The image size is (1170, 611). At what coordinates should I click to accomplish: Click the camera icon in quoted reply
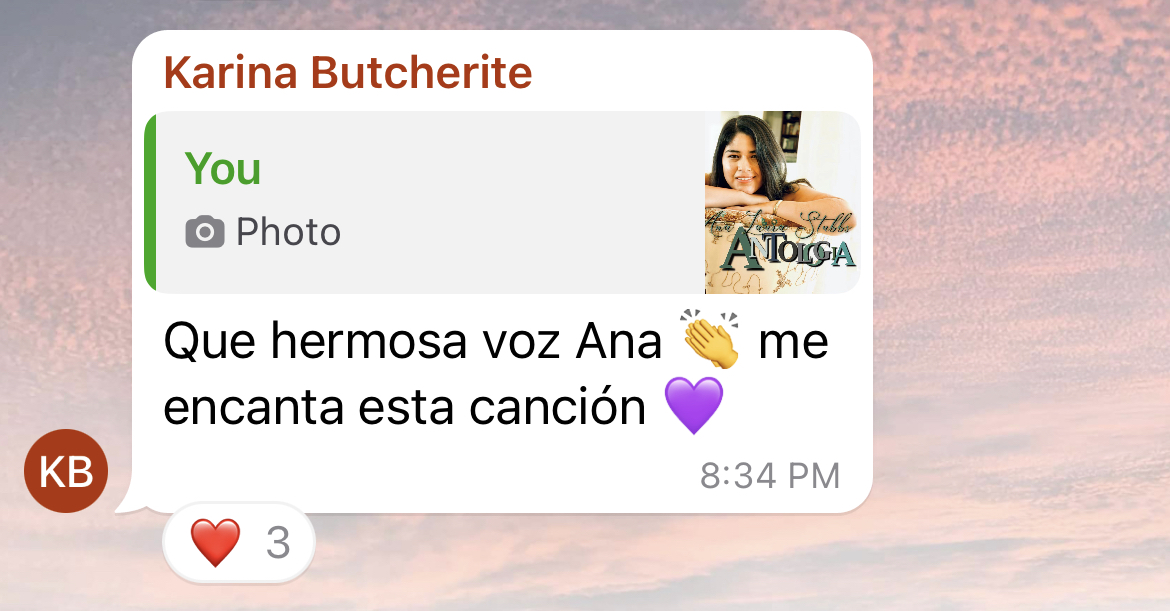[x=204, y=232]
